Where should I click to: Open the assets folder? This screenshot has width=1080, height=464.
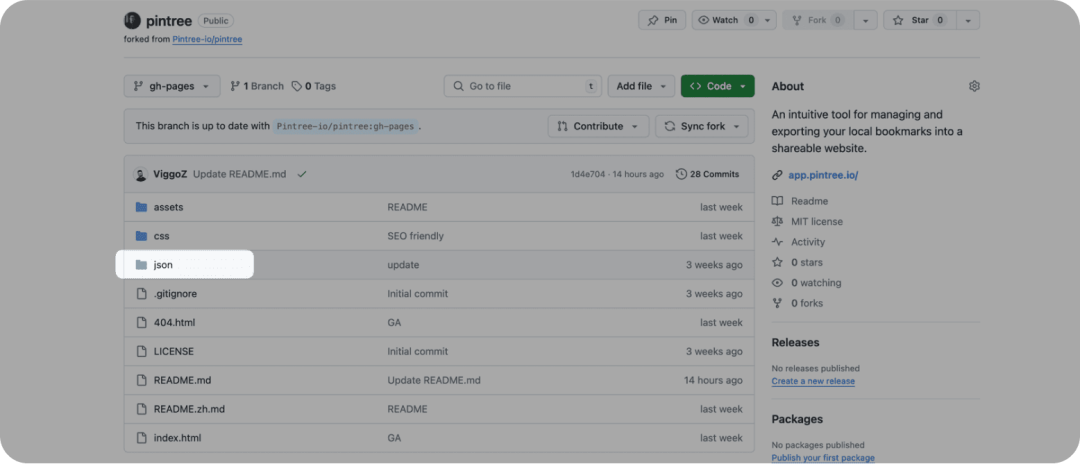pyautogui.click(x=168, y=207)
